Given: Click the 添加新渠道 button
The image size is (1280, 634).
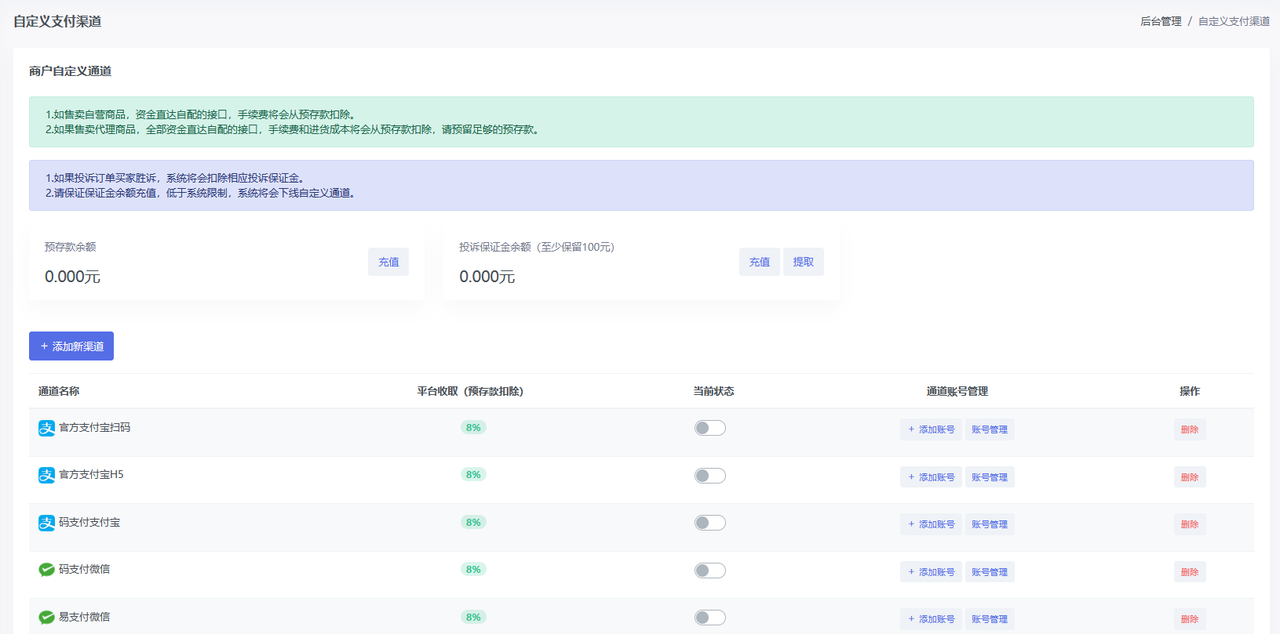Looking at the screenshot, I should pyautogui.click(x=71, y=346).
